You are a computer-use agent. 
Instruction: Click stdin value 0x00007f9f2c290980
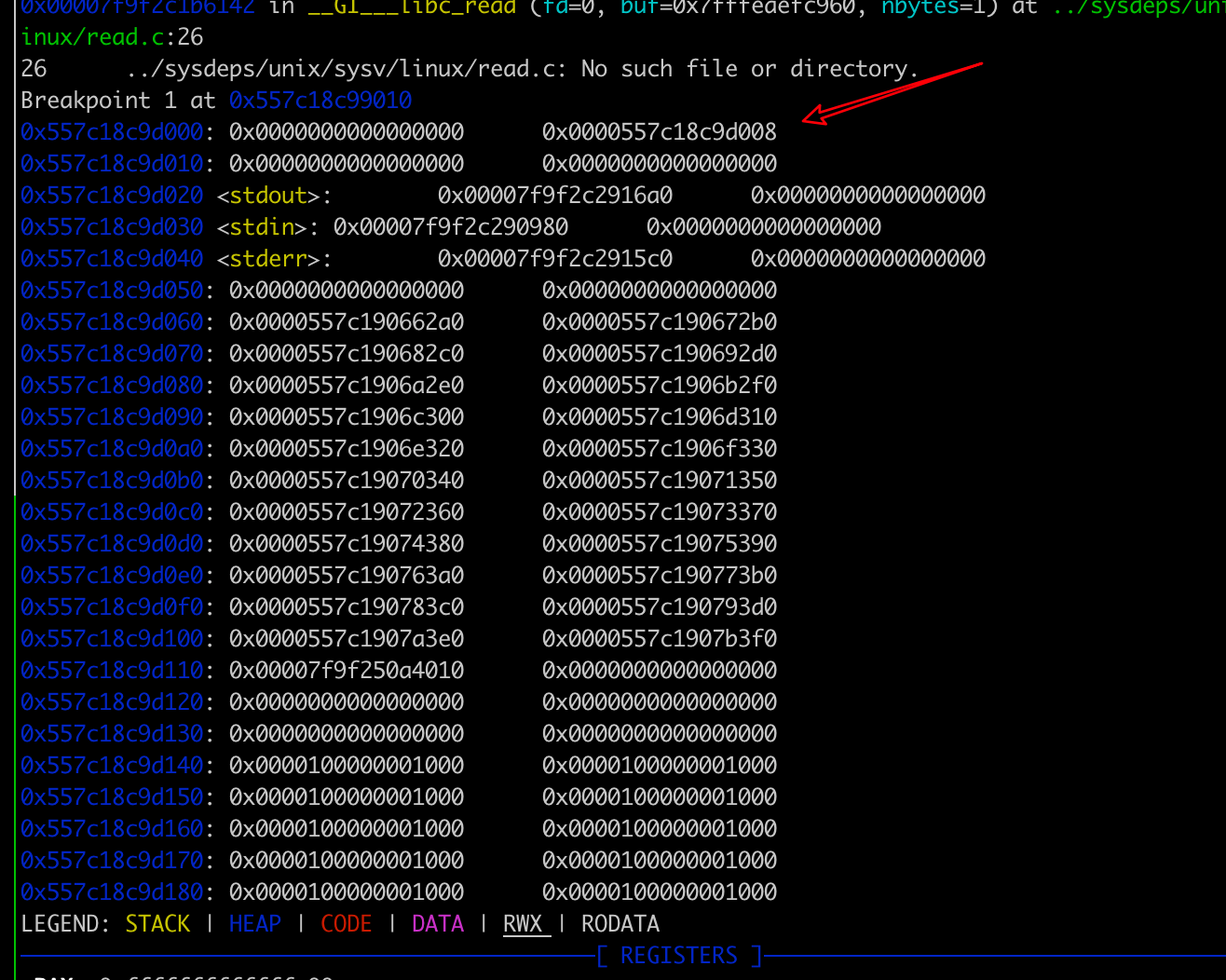point(451,227)
